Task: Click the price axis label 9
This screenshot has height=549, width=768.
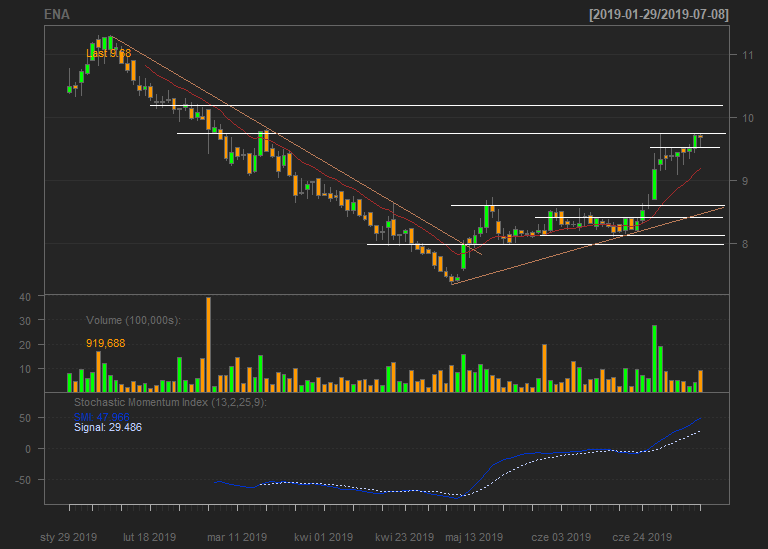Action: point(745,181)
